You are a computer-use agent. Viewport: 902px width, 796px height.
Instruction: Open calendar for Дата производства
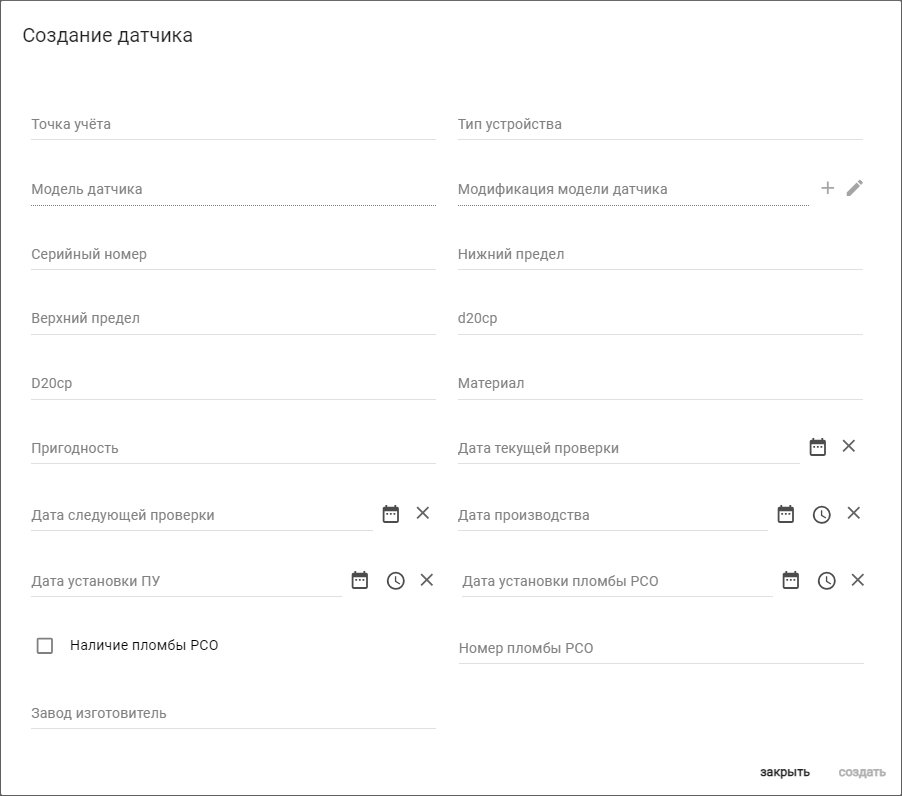click(x=786, y=514)
